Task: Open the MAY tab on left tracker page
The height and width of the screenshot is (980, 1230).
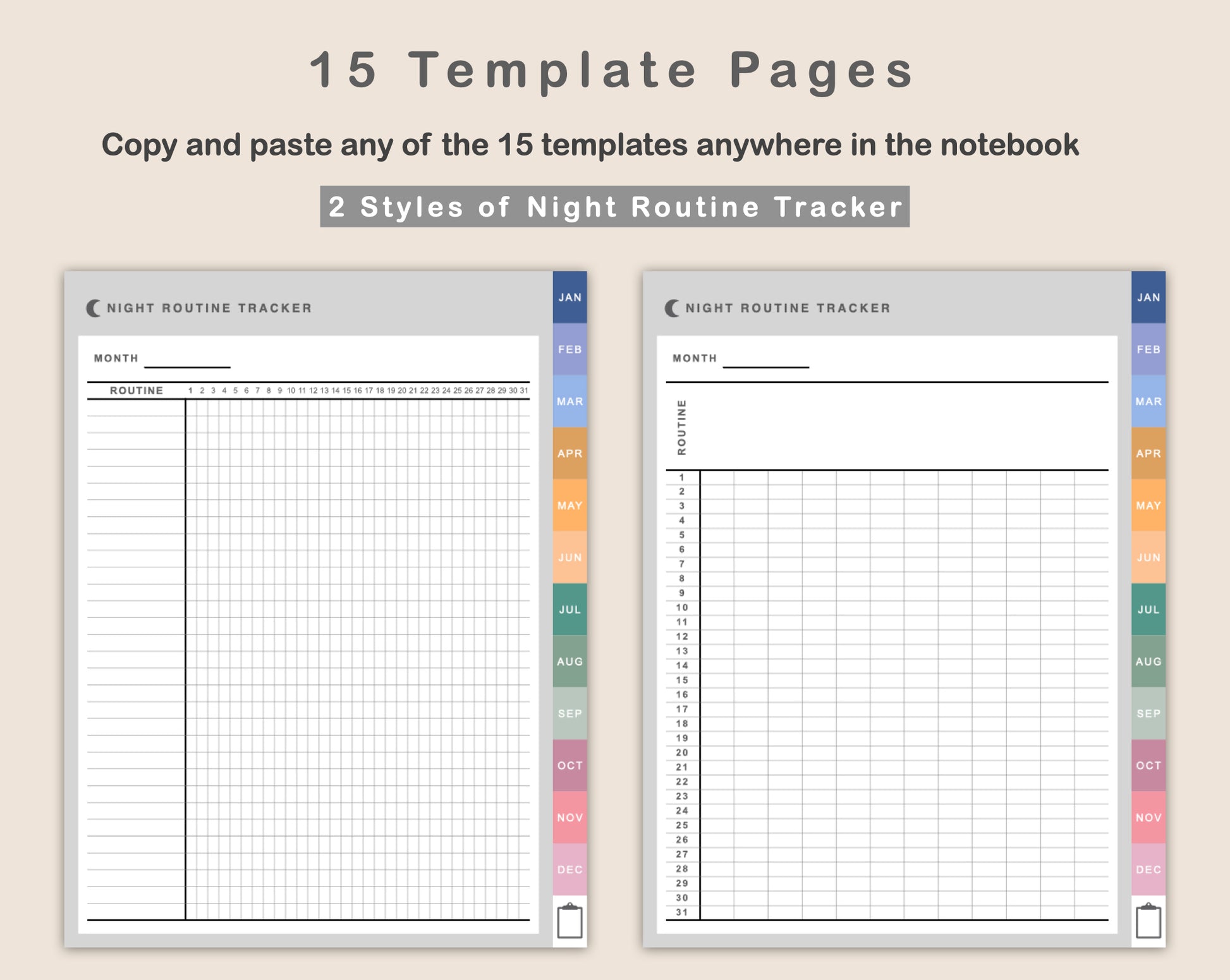Action: point(569,505)
